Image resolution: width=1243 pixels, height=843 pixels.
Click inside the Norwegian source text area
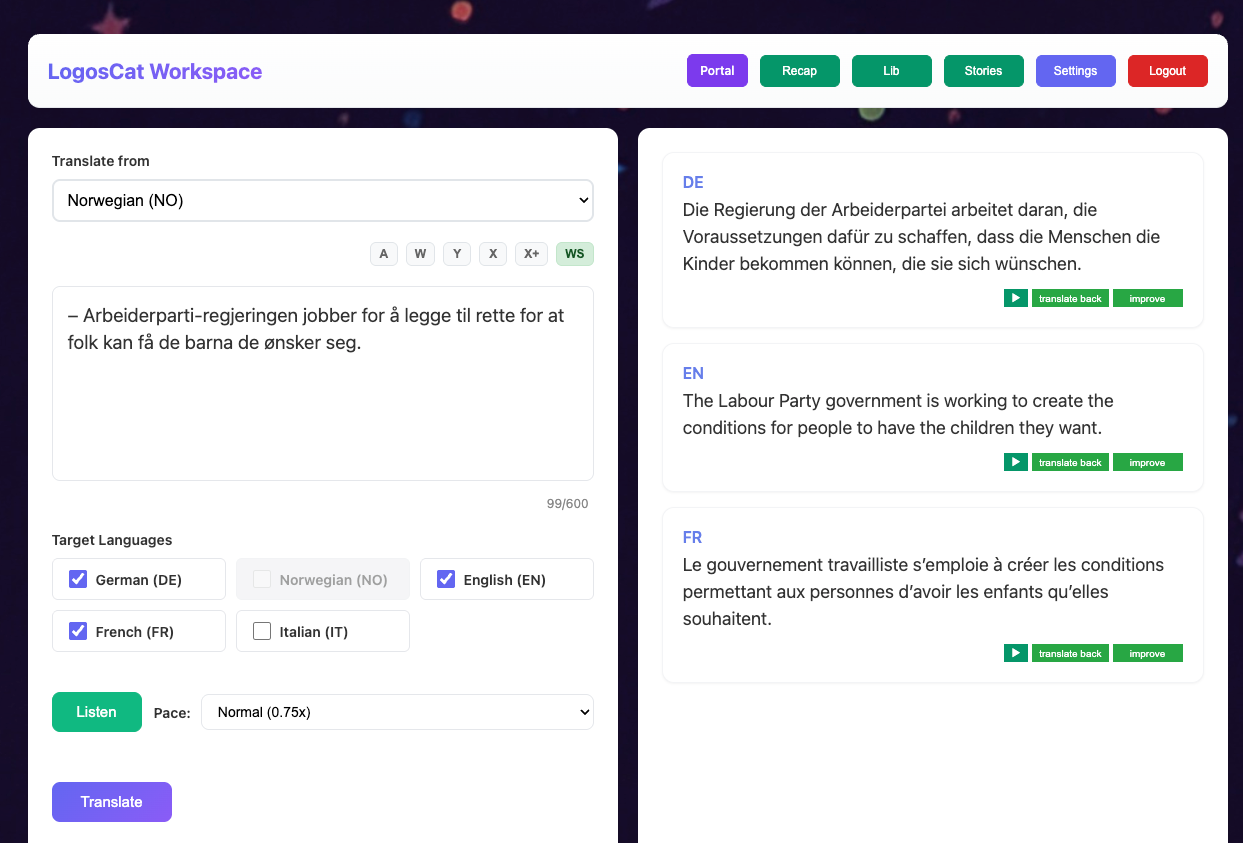click(x=322, y=400)
